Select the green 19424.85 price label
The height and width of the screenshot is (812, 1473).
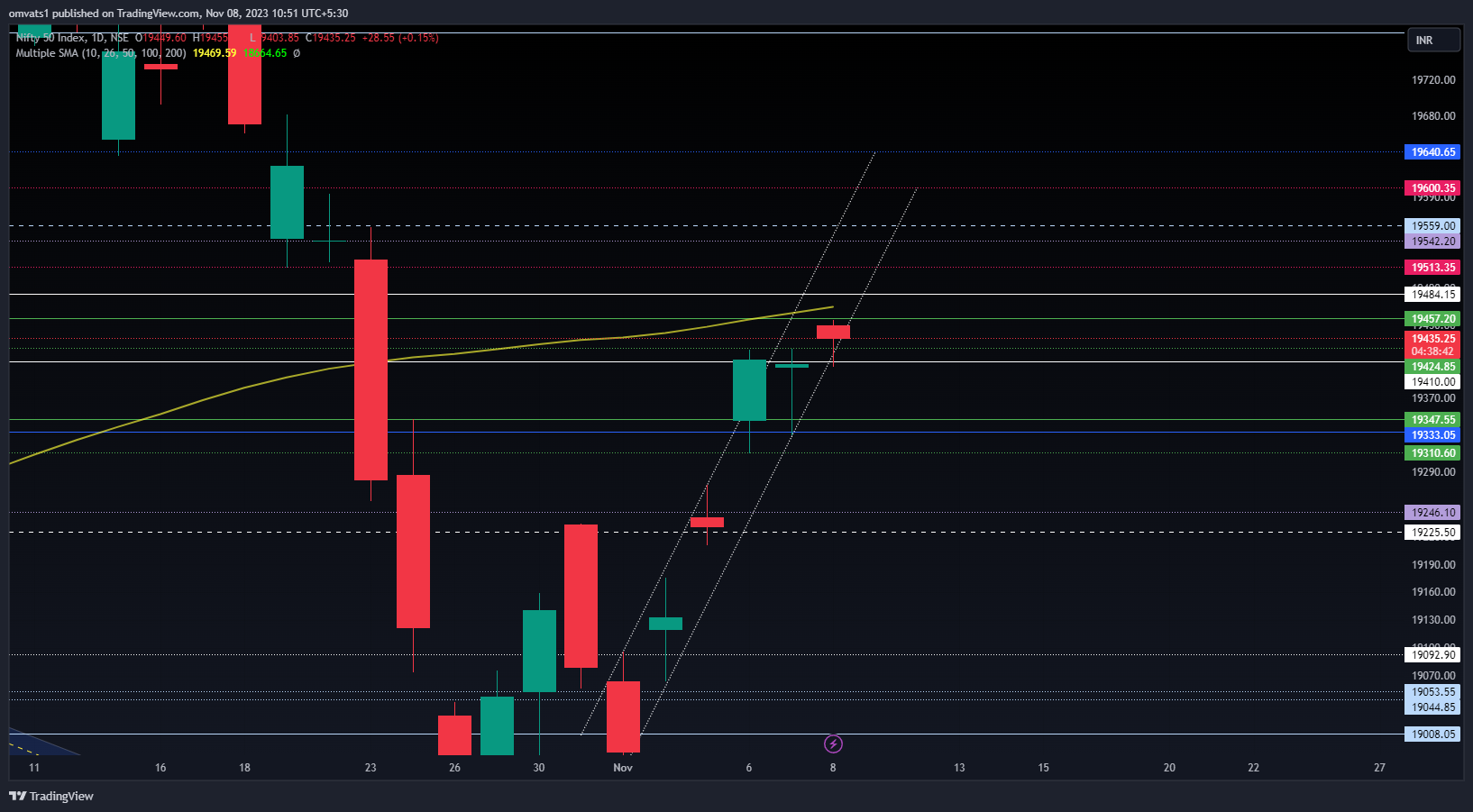(x=1432, y=367)
